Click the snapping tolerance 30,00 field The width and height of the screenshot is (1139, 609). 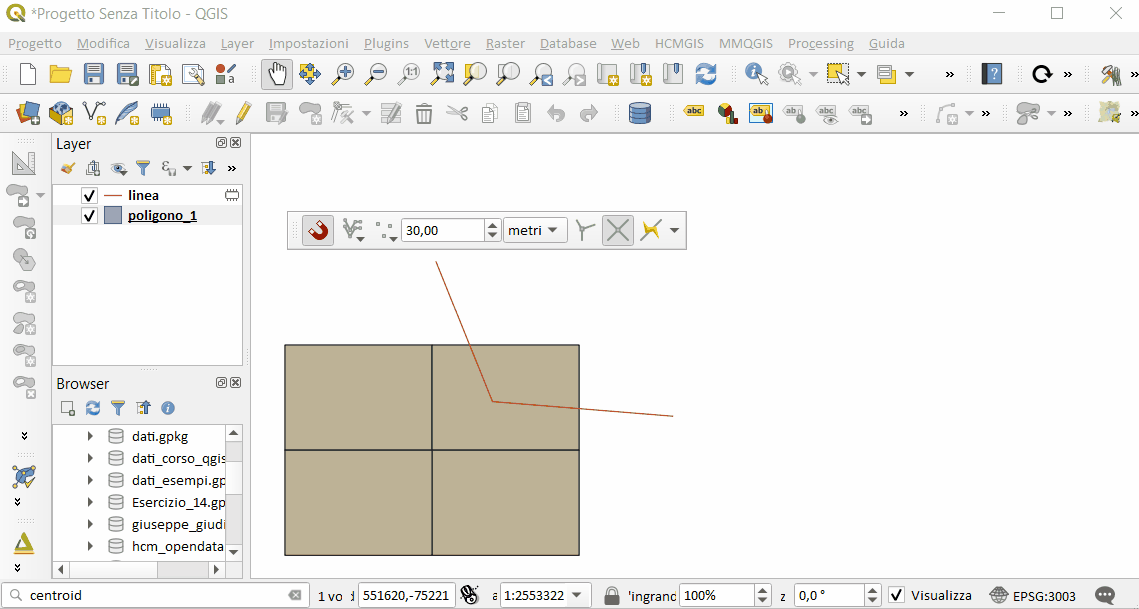(442, 231)
